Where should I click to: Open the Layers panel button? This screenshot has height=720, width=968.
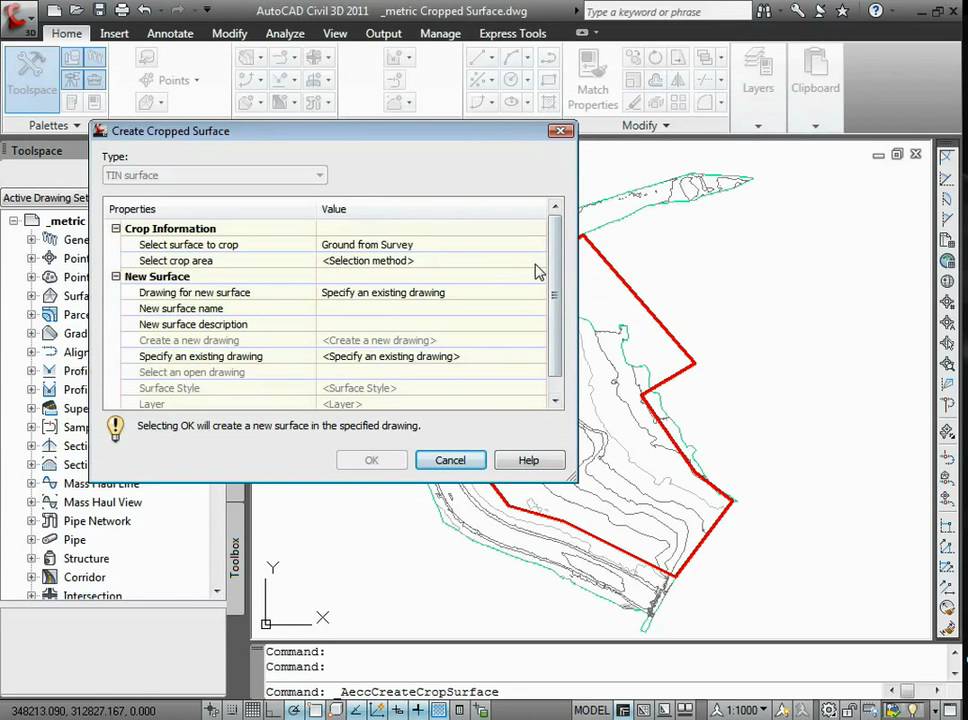click(x=758, y=71)
